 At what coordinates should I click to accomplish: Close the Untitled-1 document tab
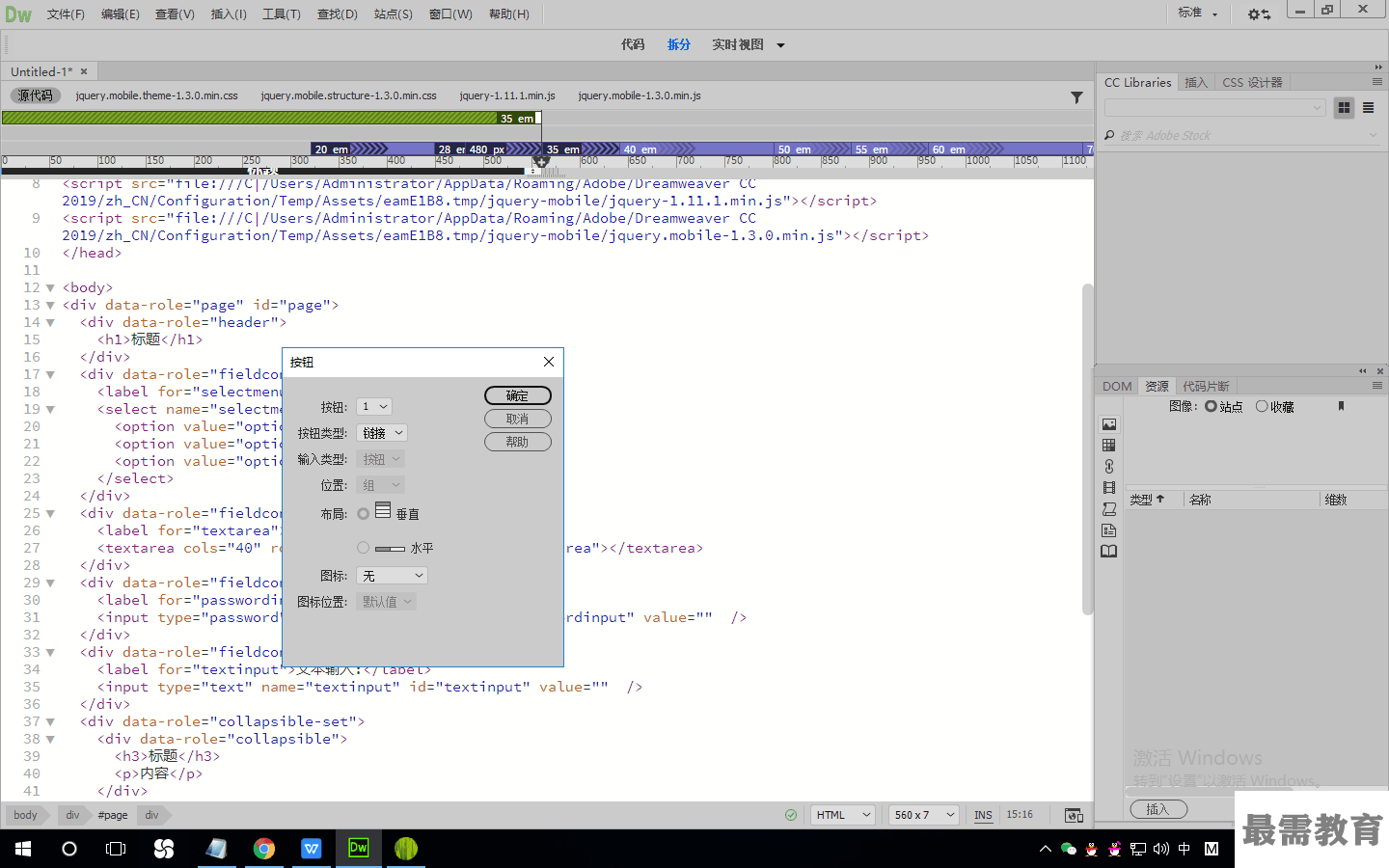[84, 71]
